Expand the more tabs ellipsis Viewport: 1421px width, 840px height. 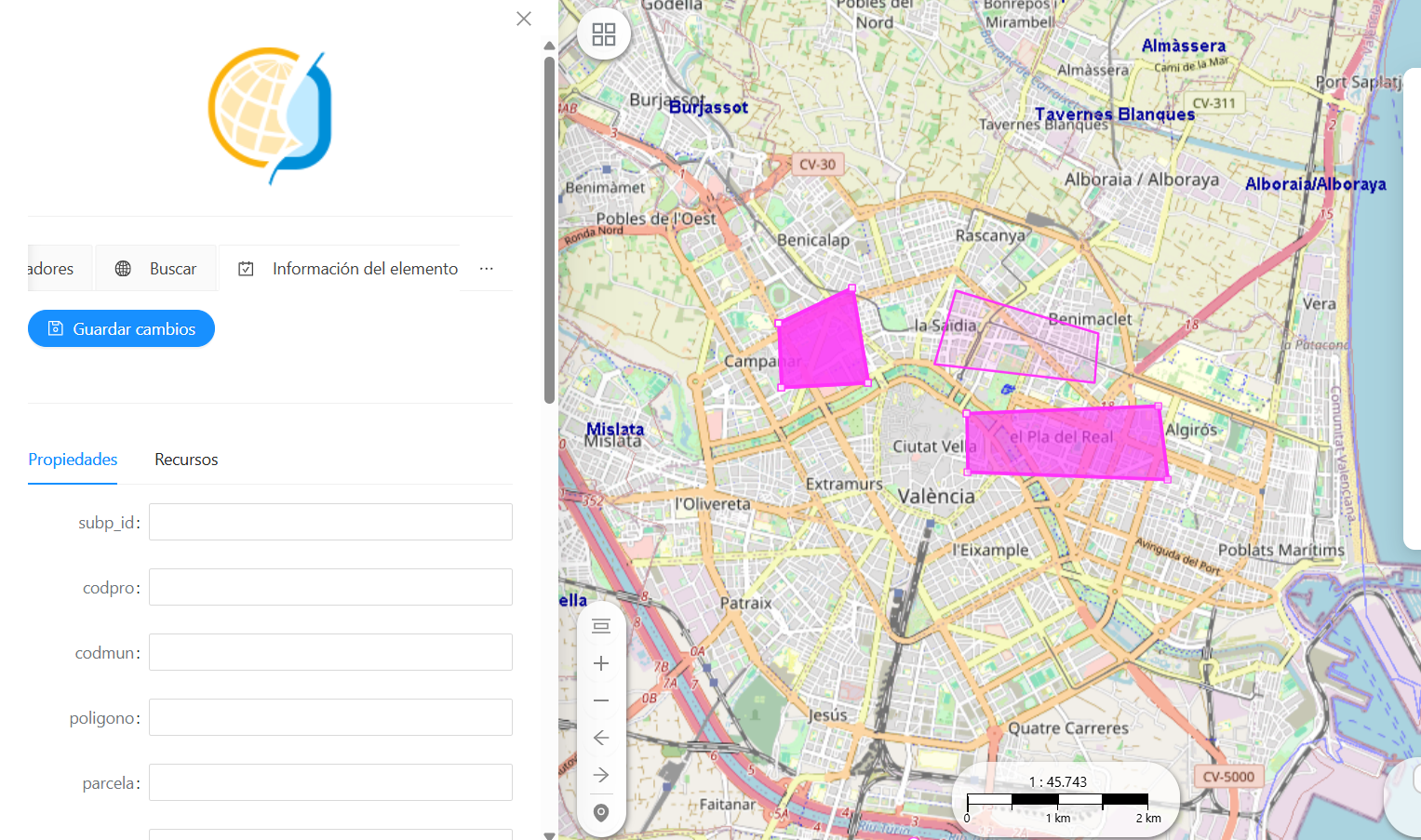point(487,268)
